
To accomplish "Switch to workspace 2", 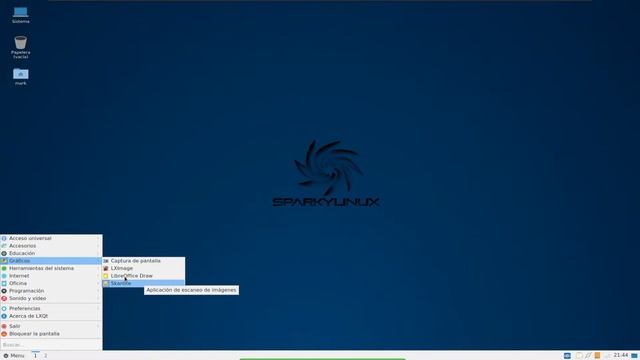I will [45, 356].
